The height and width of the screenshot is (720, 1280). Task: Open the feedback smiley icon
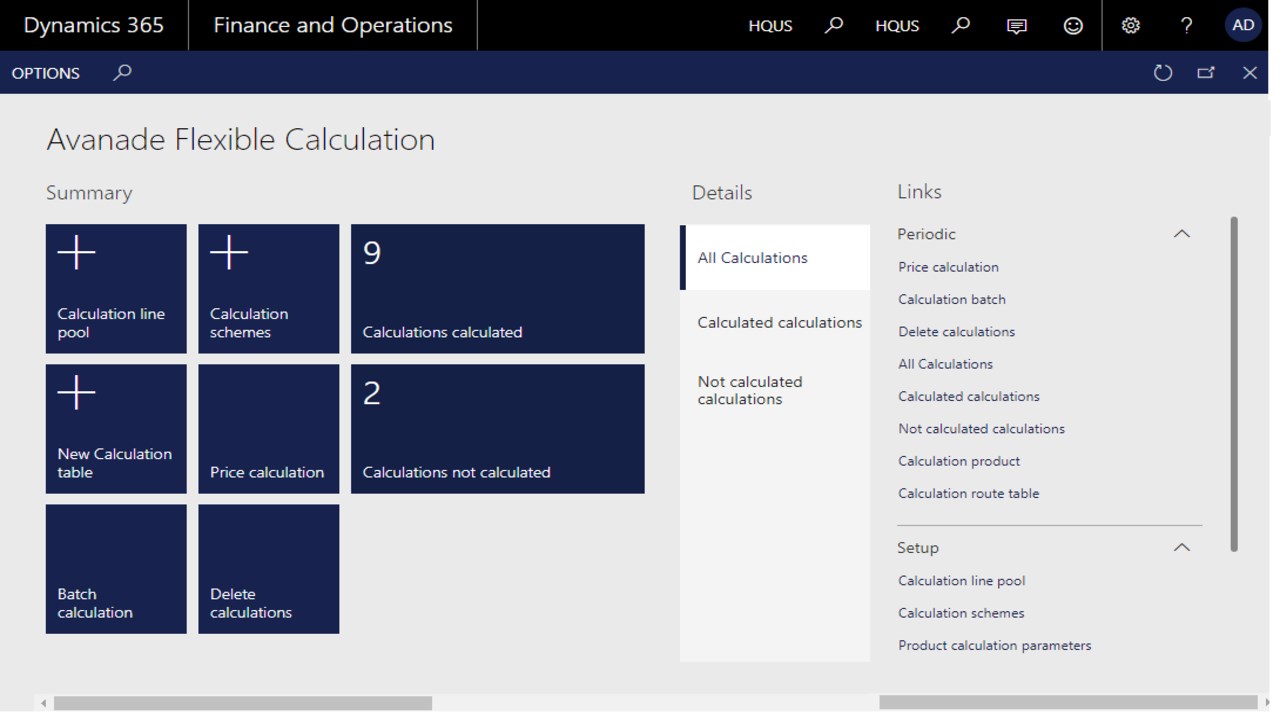[x=1073, y=26]
